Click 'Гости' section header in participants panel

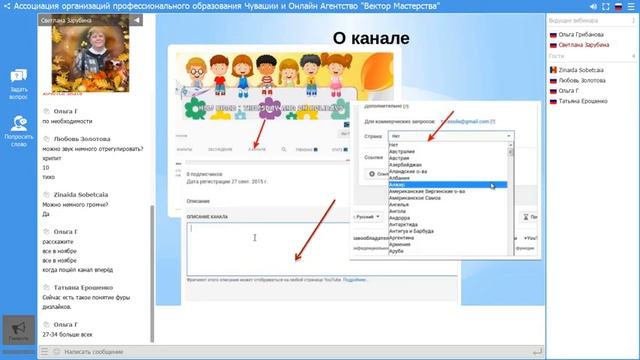[556, 56]
